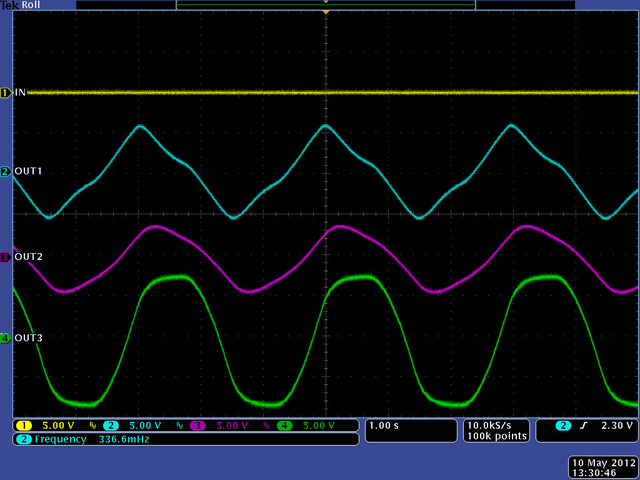This screenshot has width=640, height=480.
Task: Click the OUT3 waveform label
Action: tap(28, 339)
